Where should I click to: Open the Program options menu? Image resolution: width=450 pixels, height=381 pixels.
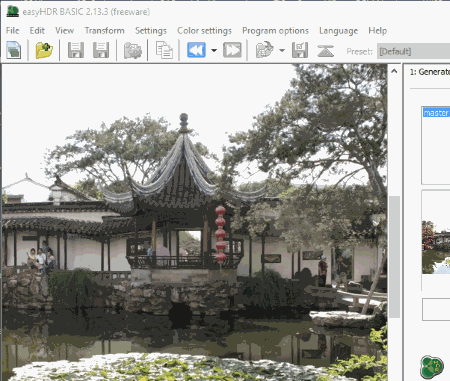[x=275, y=31]
